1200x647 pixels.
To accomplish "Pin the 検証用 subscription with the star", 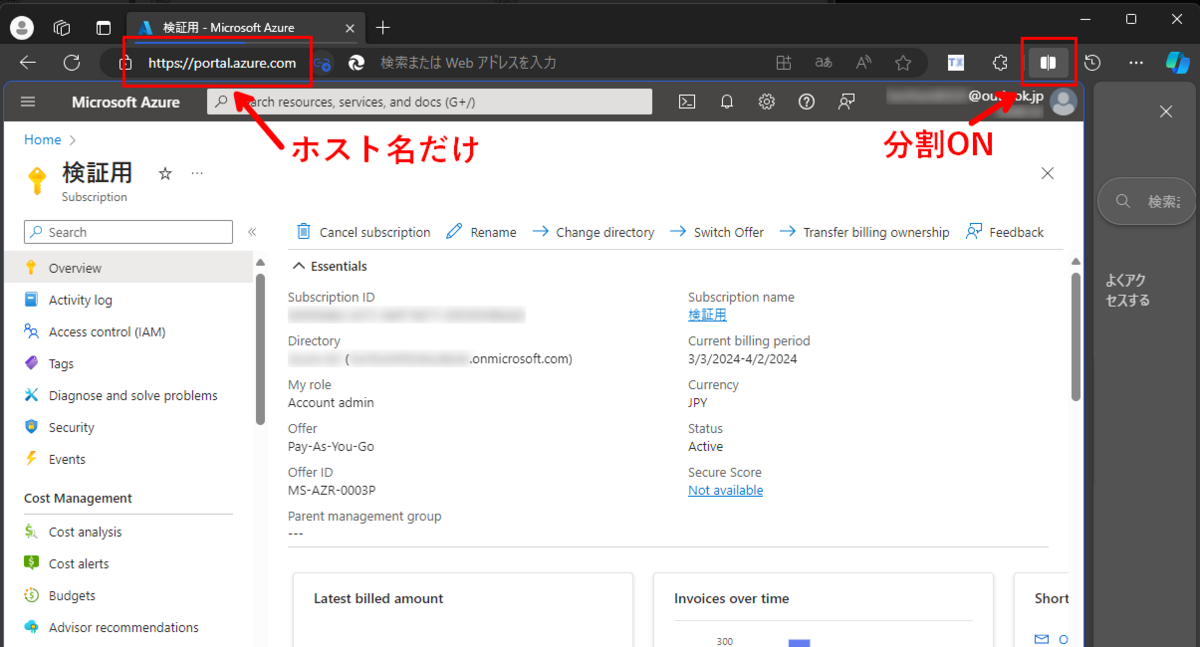I will [165, 174].
